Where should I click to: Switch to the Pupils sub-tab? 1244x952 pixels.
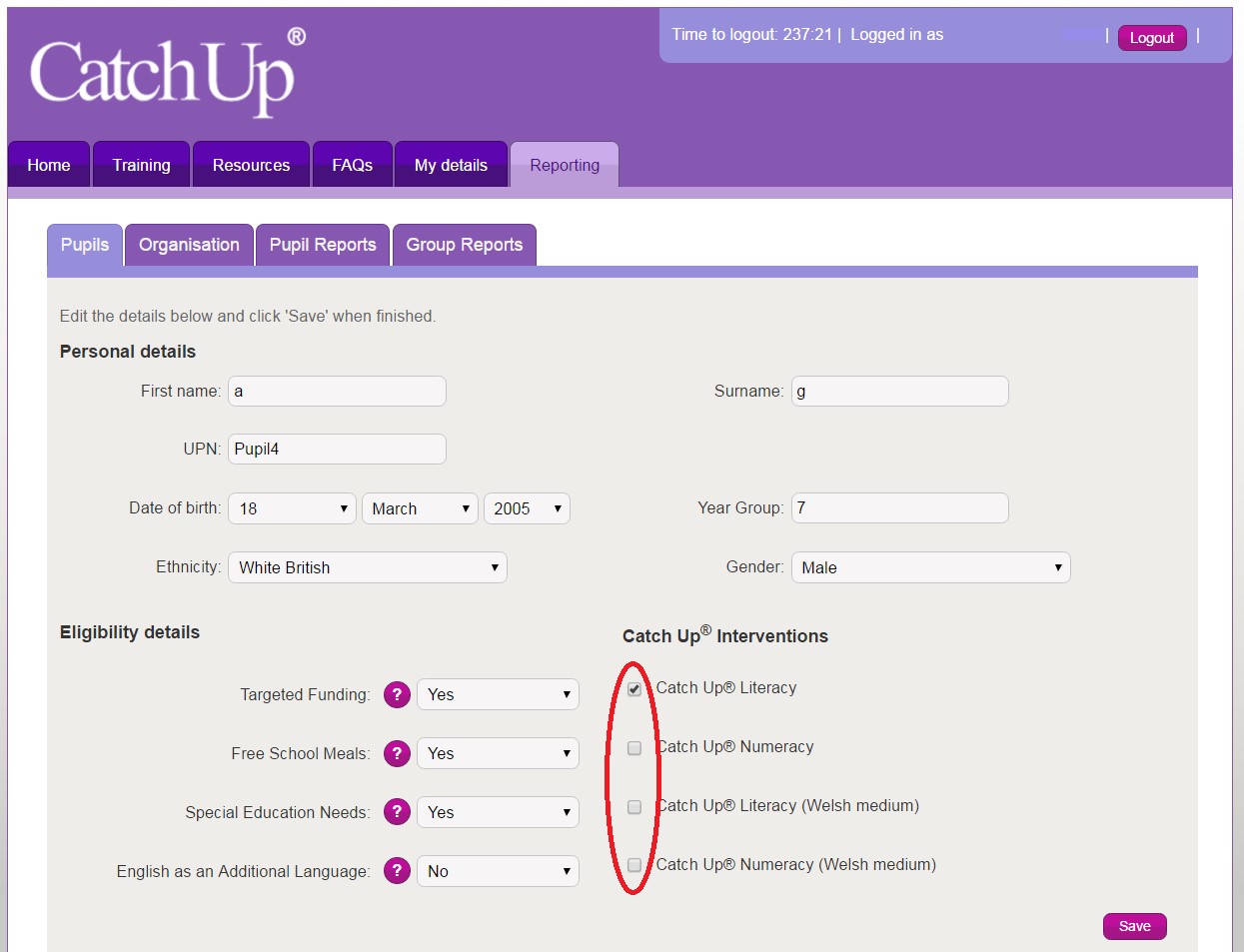(x=85, y=245)
